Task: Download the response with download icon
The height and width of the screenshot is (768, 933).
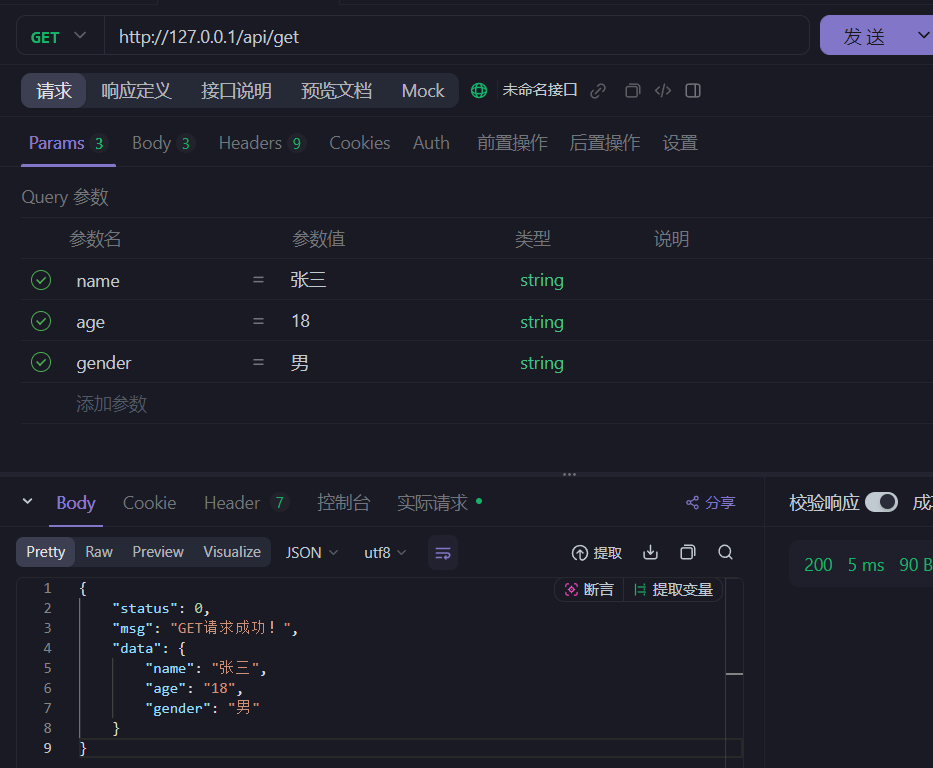Action: tap(650, 553)
